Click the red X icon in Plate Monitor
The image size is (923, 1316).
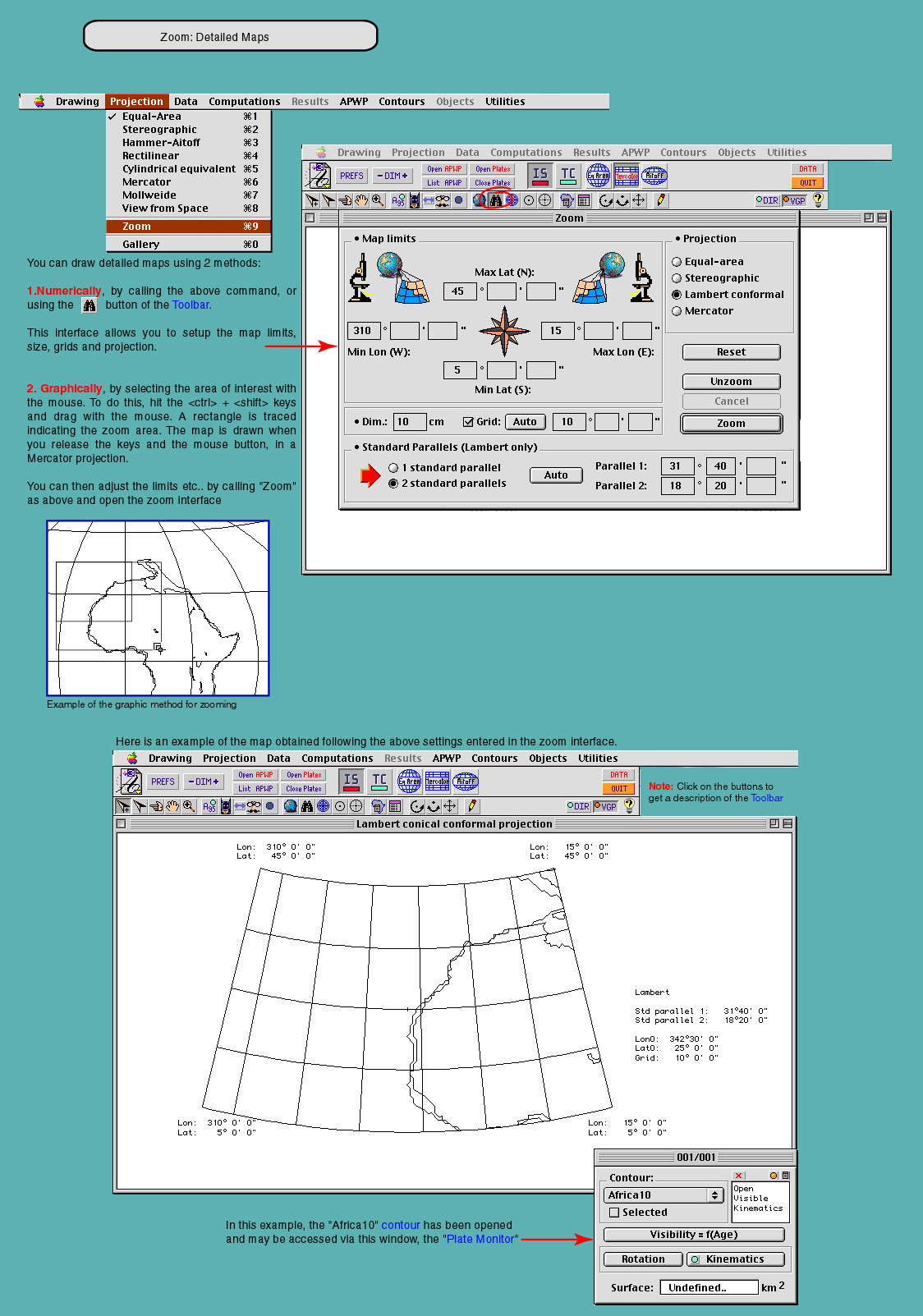click(x=739, y=1176)
